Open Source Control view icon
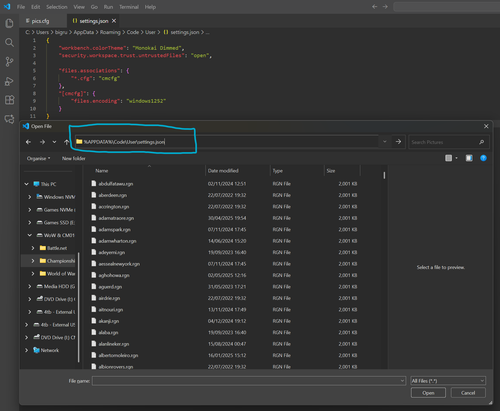Screen dimensions: 500x411 pyautogui.click(x=9, y=62)
